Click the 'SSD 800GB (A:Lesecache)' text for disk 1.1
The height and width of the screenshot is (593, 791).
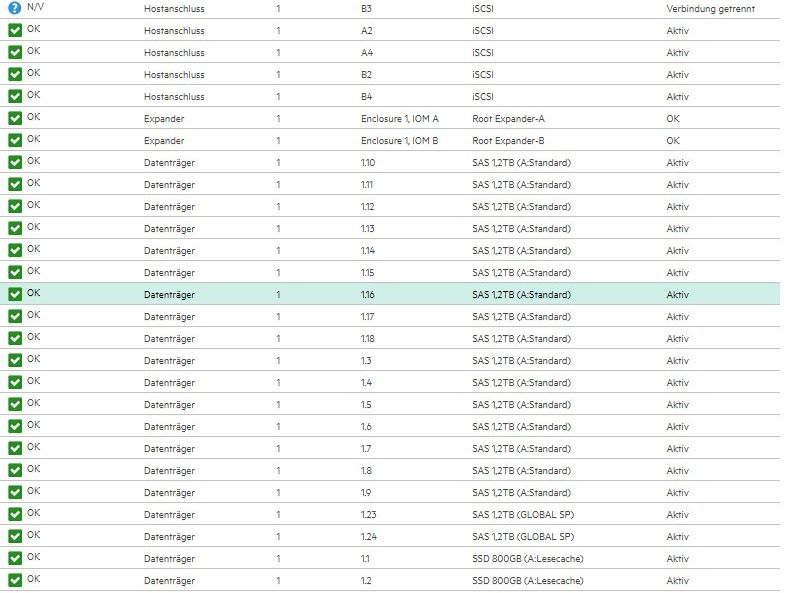click(x=527, y=559)
